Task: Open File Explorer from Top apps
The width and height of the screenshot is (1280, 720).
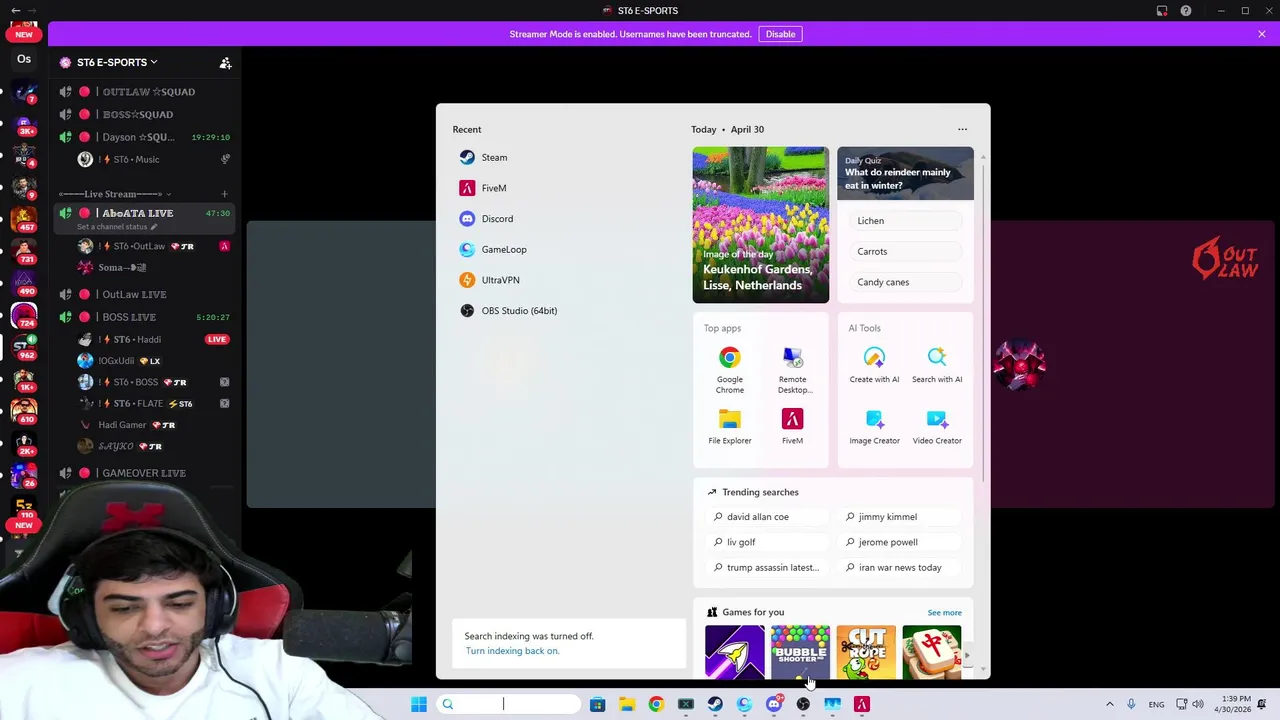Action: pos(729,426)
